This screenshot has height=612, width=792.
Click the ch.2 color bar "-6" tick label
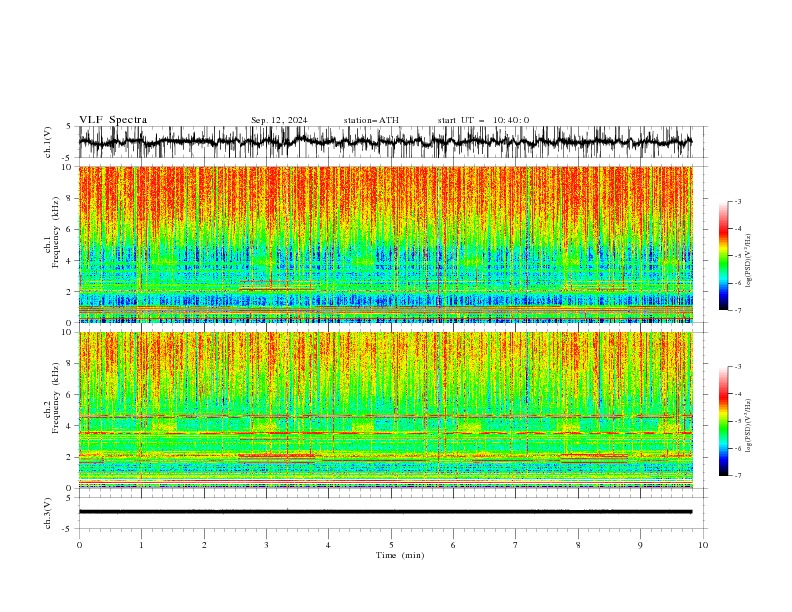coord(738,448)
